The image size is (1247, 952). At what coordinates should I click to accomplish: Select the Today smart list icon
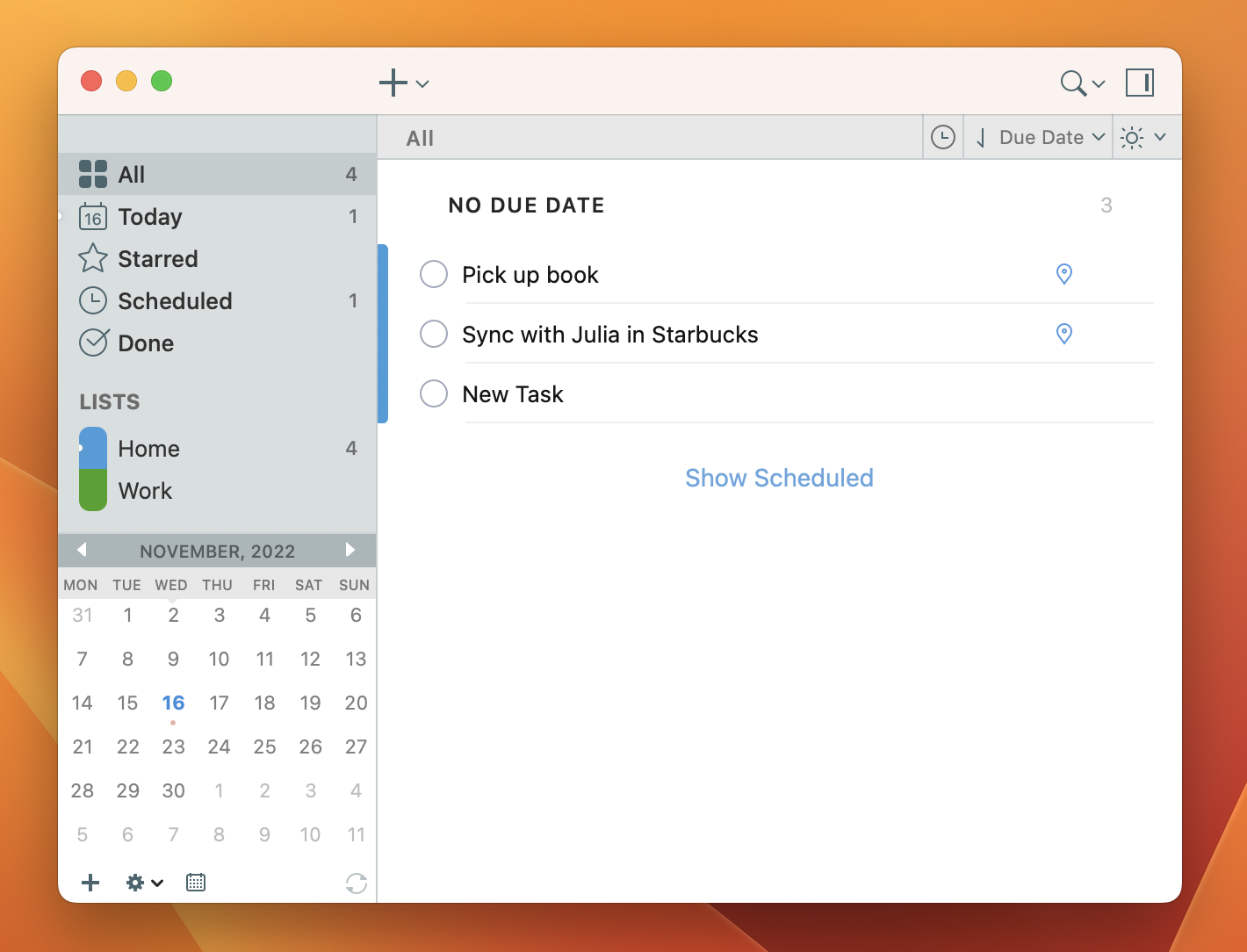pyautogui.click(x=92, y=217)
